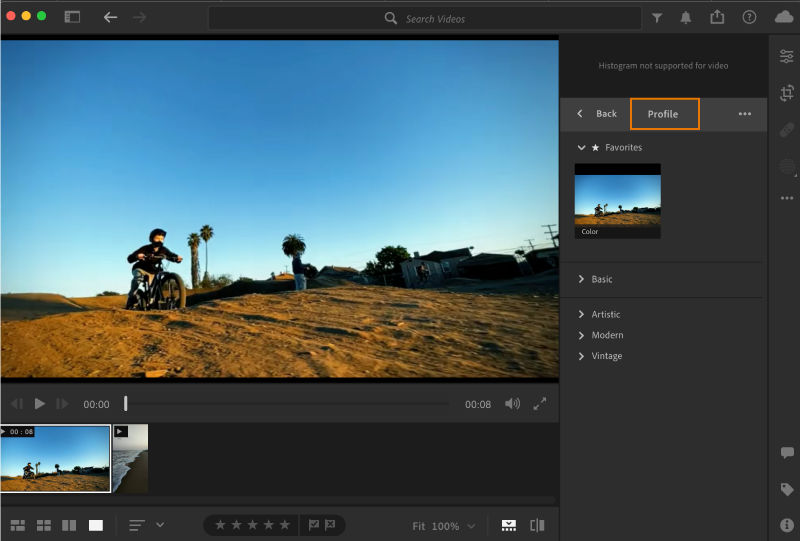The image size is (800, 541).
Task: Mute the video audio speaker
Action: pyautogui.click(x=512, y=404)
